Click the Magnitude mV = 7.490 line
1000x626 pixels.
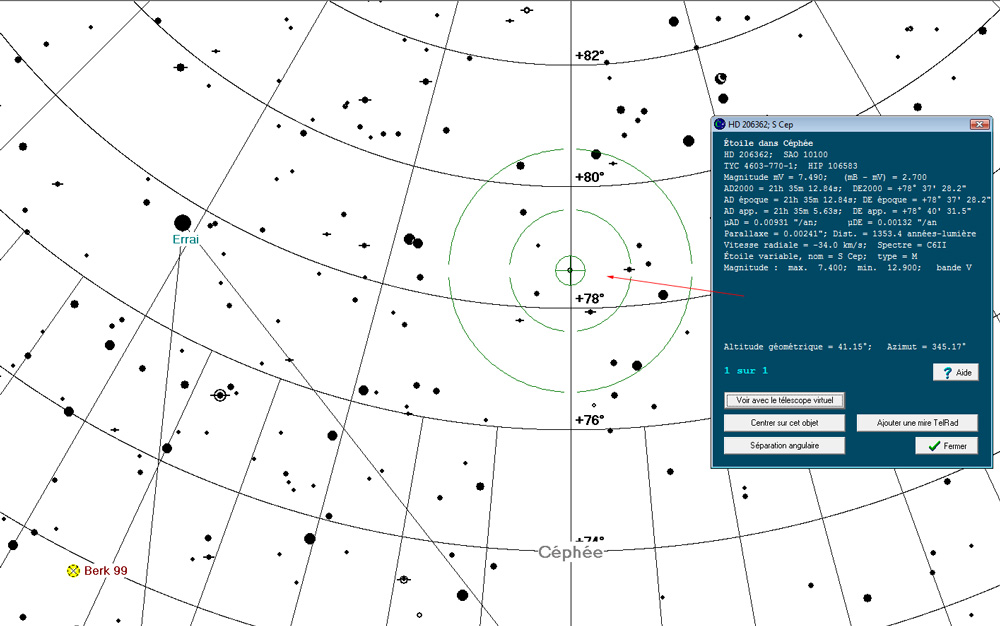point(825,177)
